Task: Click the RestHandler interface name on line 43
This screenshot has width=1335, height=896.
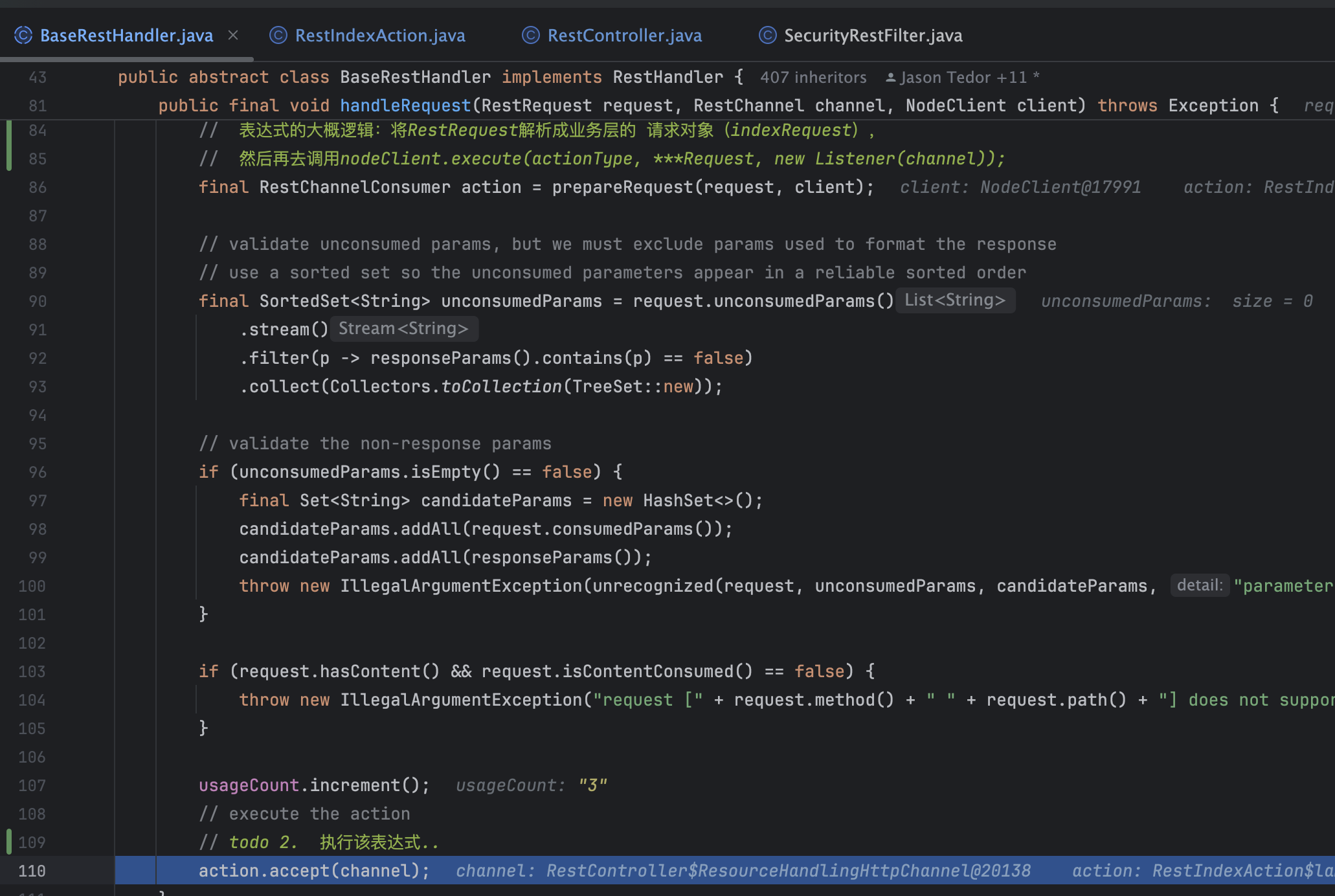Action: coord(667,77)
